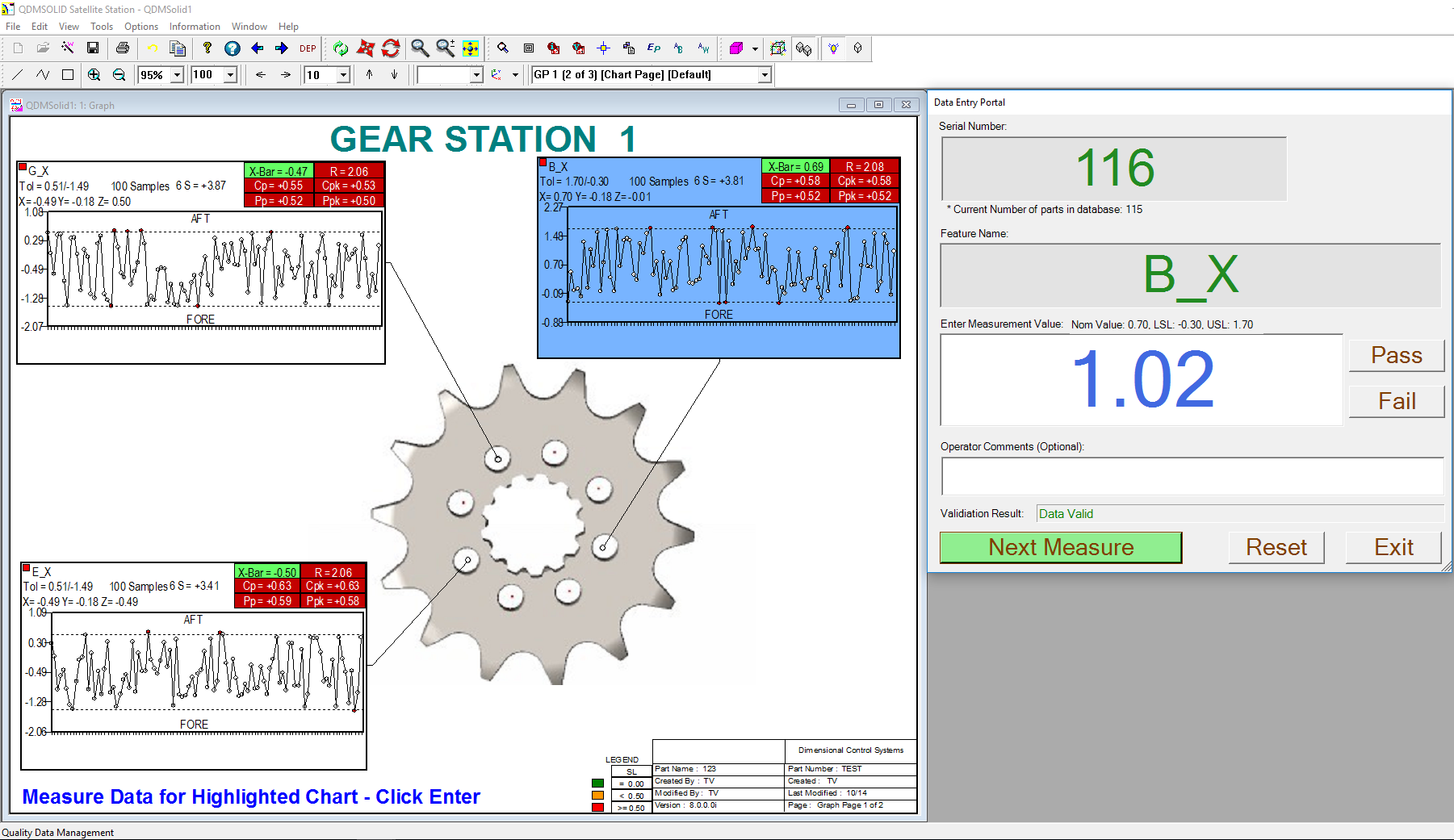Toggle the double cubes view icon
The width and height of the screenshot is (1454, 840).
(803, 48)
